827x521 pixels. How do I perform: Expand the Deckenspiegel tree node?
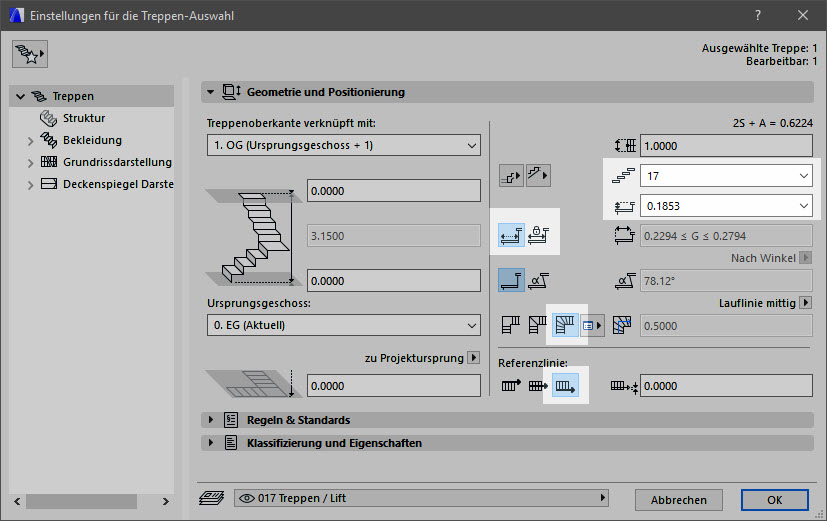click(30, 185)
